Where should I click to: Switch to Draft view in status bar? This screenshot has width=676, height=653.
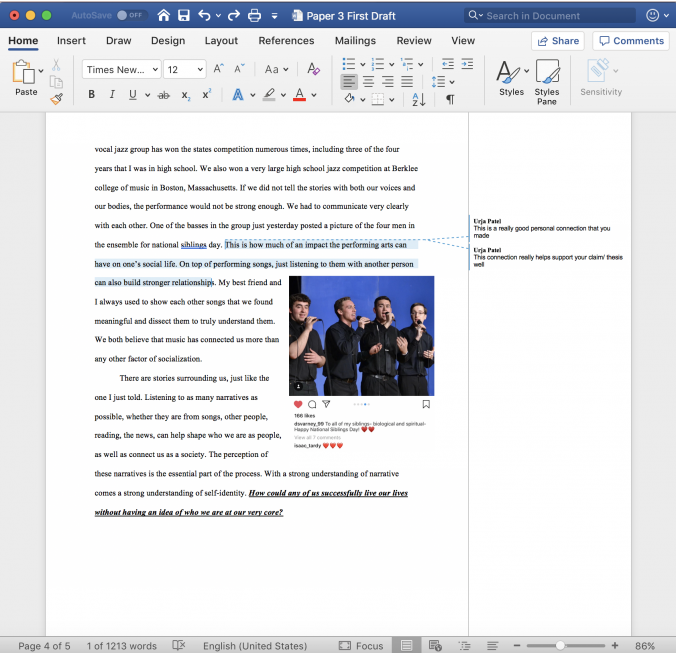tap(492, 646)
